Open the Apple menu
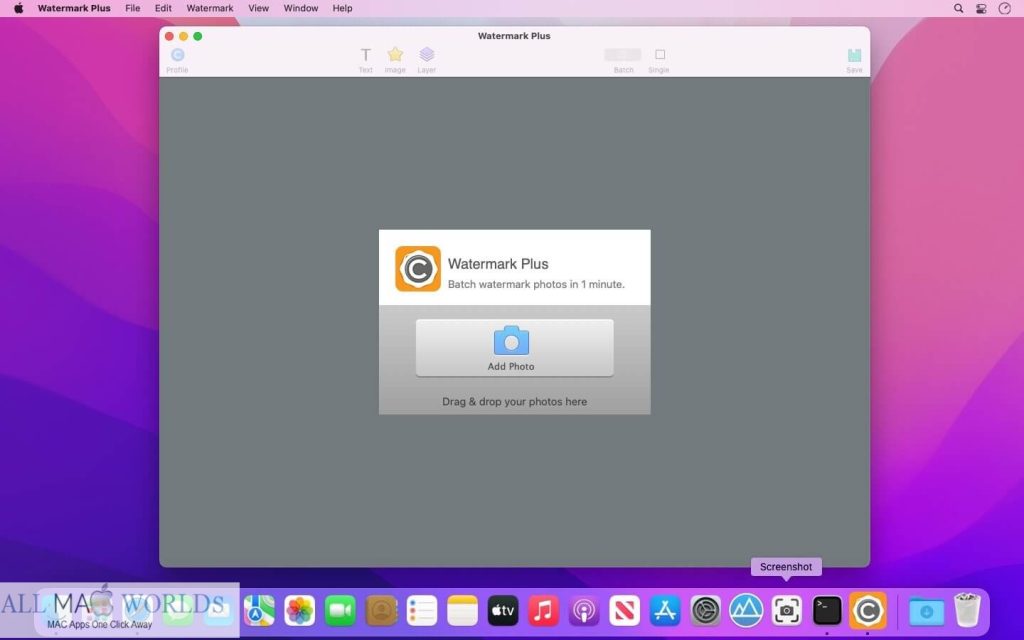Viewport: 1024px width, 640px height. (19, 8)
